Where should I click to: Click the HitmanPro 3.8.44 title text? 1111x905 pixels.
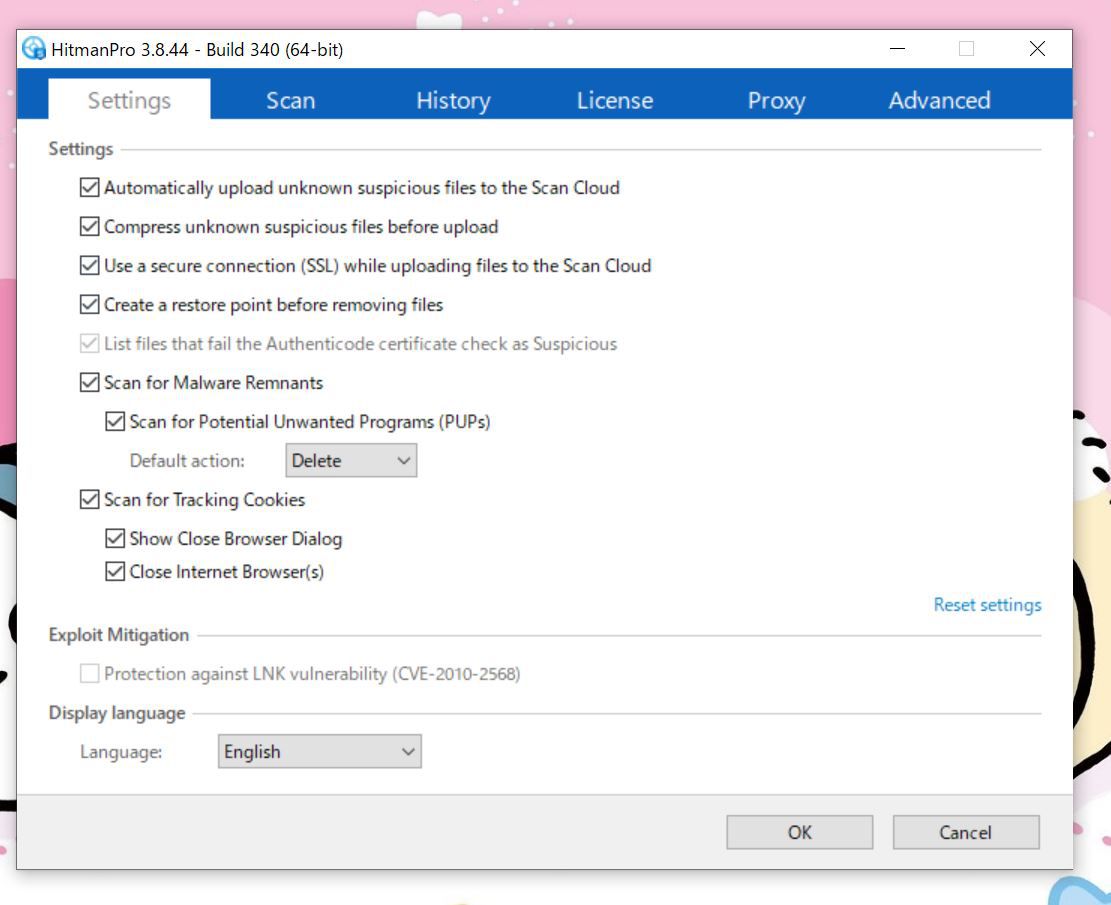click(197, 50)
